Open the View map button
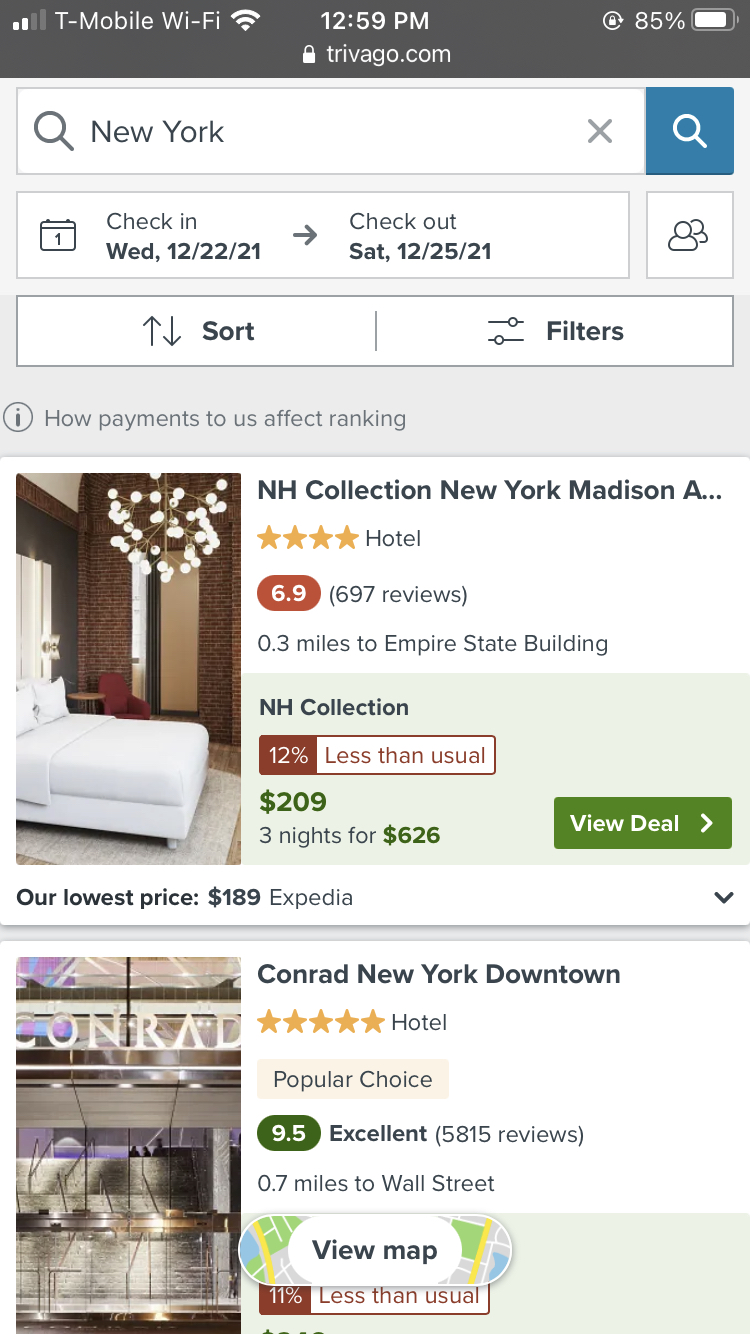Viewport: 750px width, 1334px height. click(x=375, y=1250)
